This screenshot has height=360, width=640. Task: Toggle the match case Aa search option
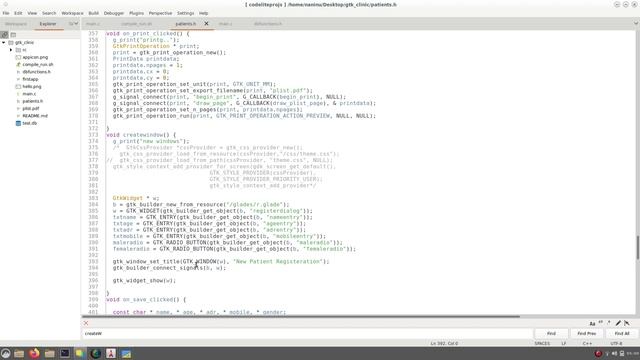tap(592, 323)
